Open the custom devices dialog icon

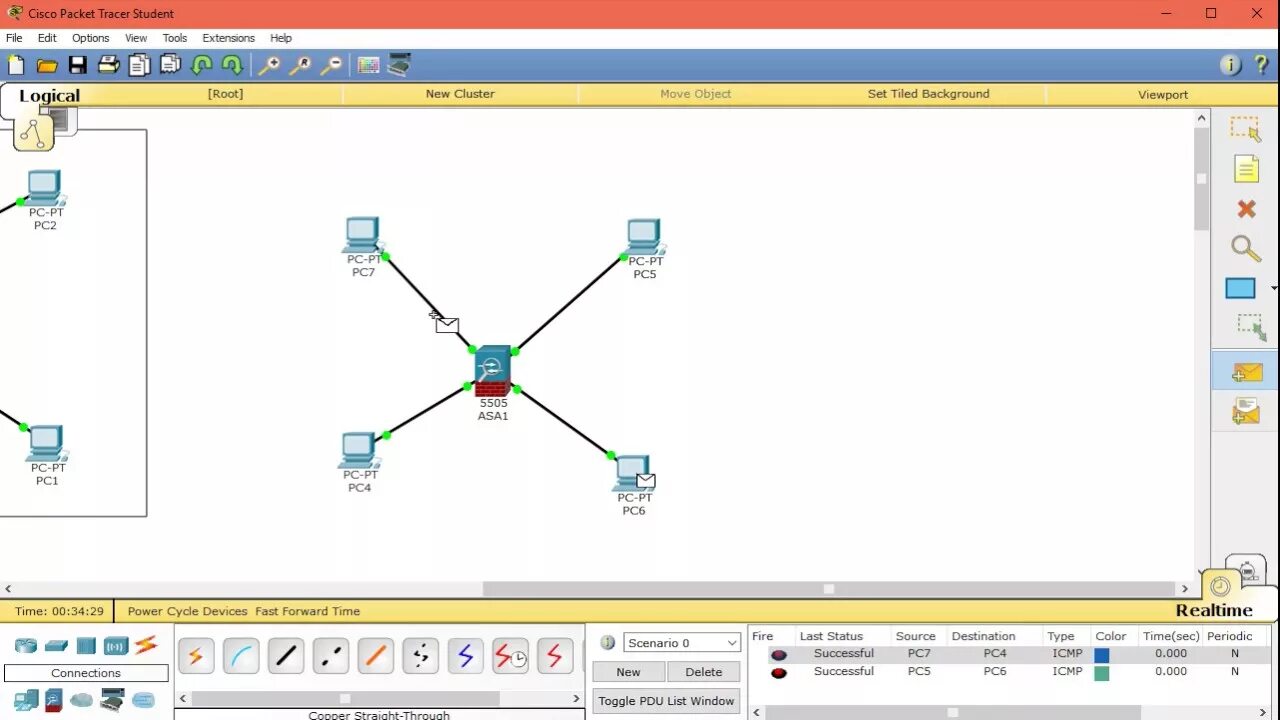pos(399,65)
